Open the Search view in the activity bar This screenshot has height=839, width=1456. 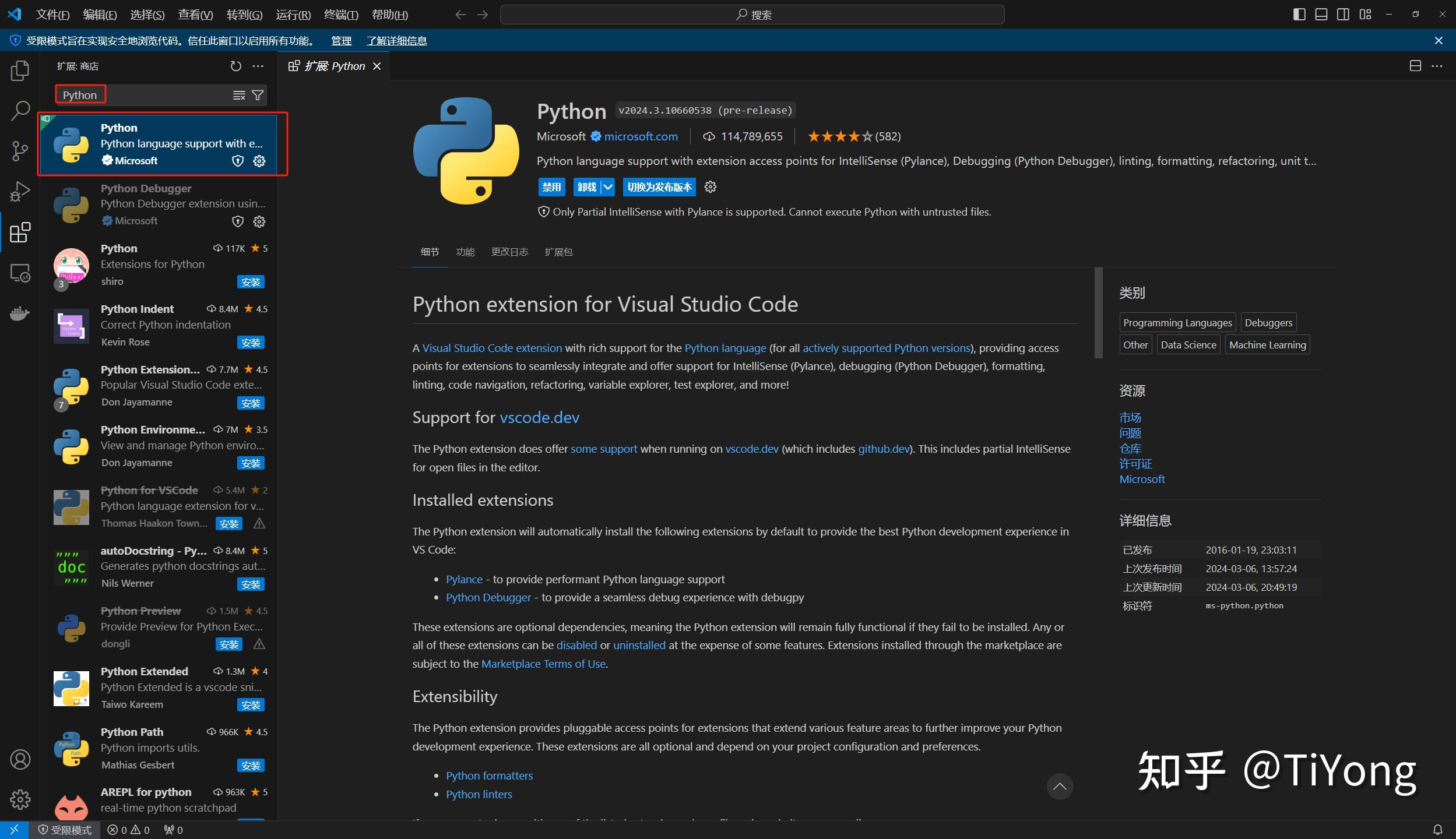tap(21, 110)
